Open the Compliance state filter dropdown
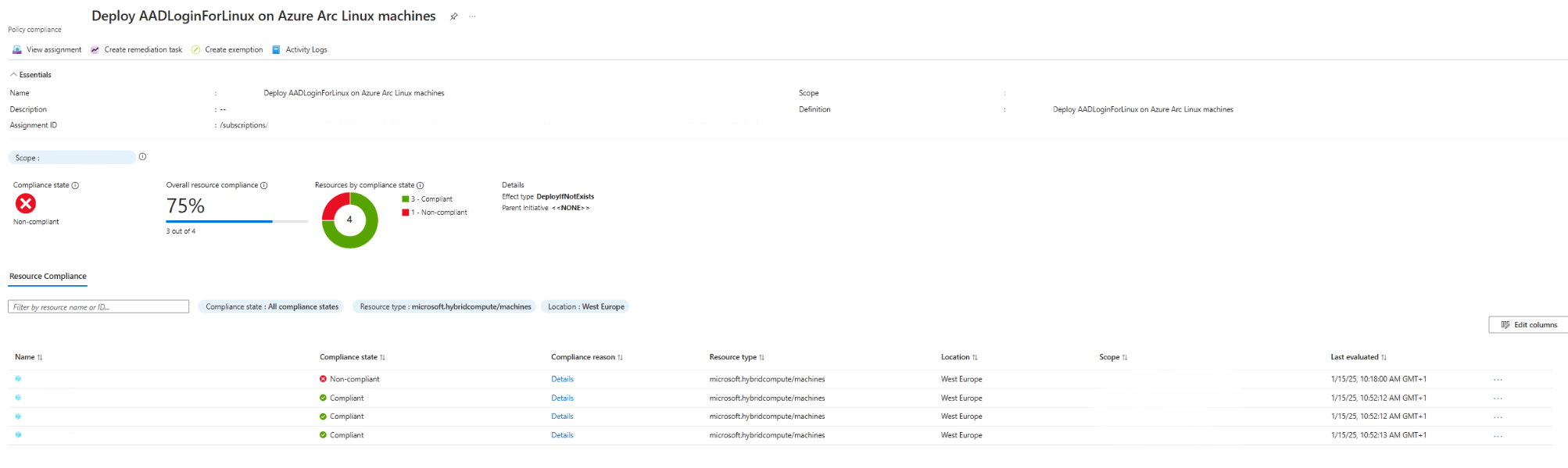 (x=272, y=307)
